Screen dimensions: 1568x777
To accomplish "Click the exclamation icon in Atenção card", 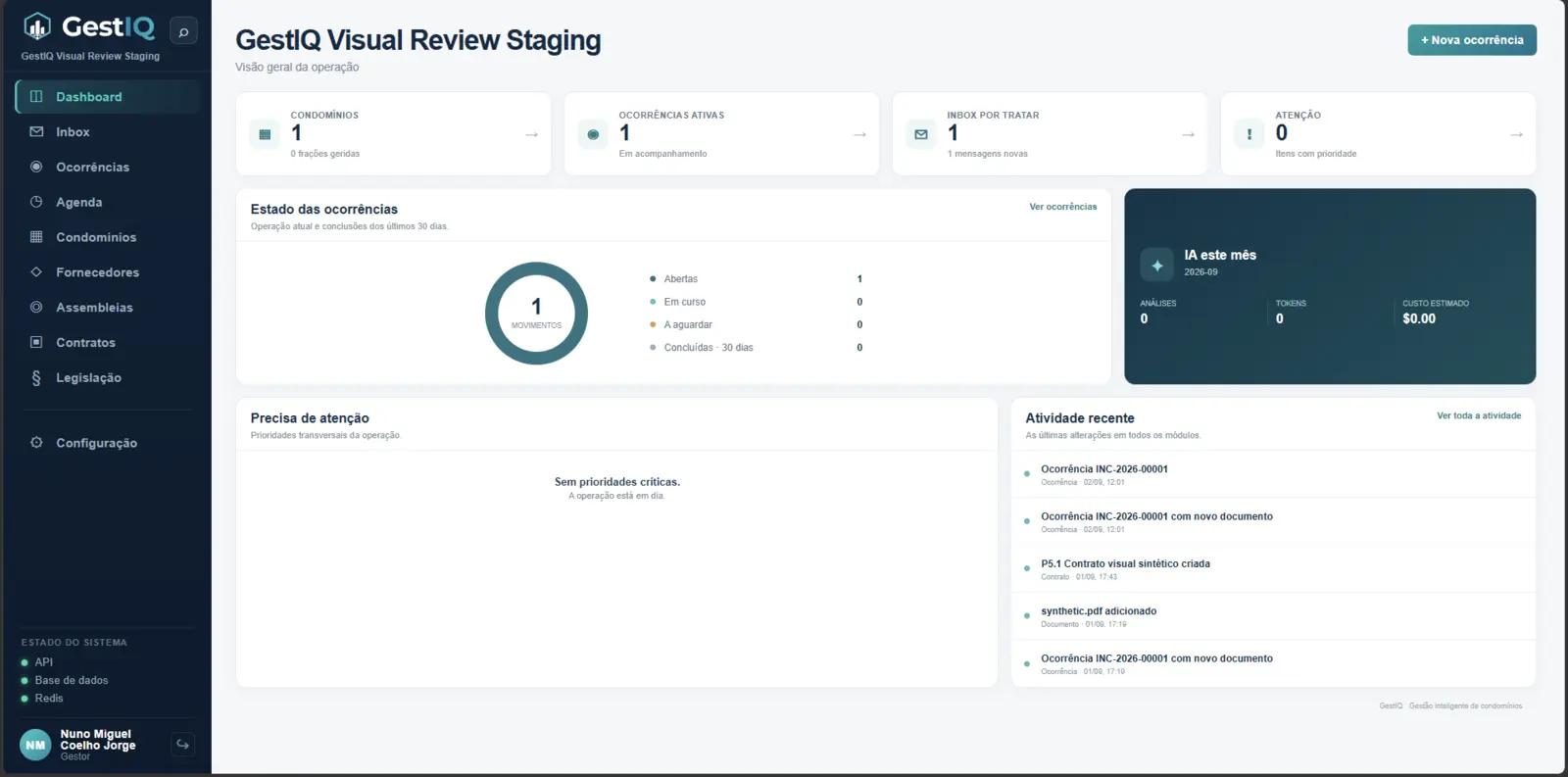I will tap(1249, 134).
